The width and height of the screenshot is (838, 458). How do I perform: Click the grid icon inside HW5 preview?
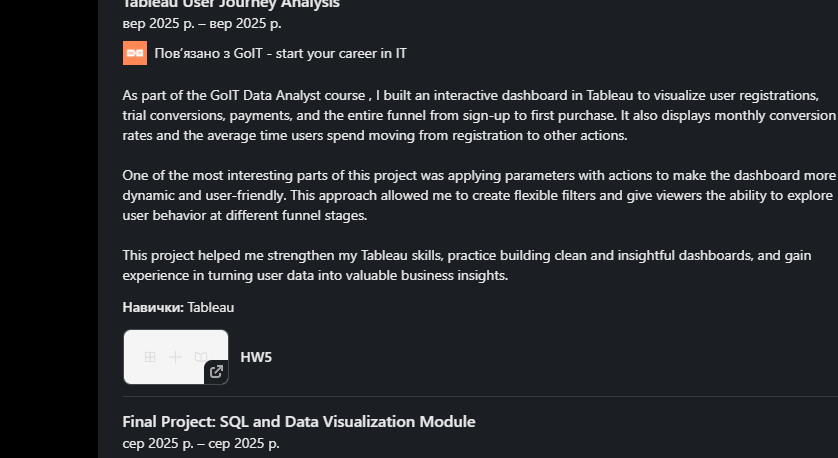click(150, 357)
